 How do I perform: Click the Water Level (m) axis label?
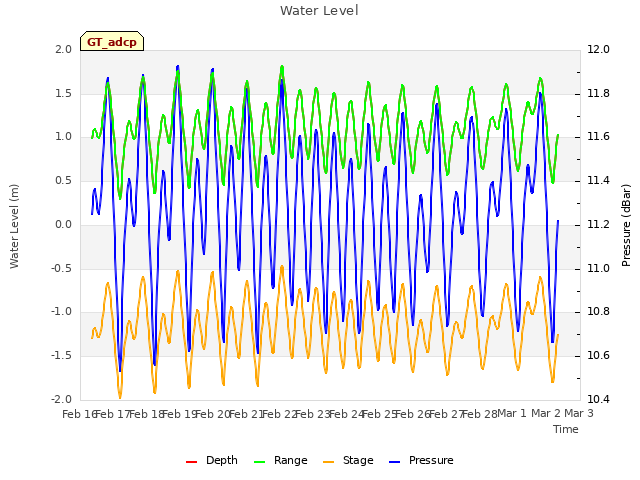(14, 226)
